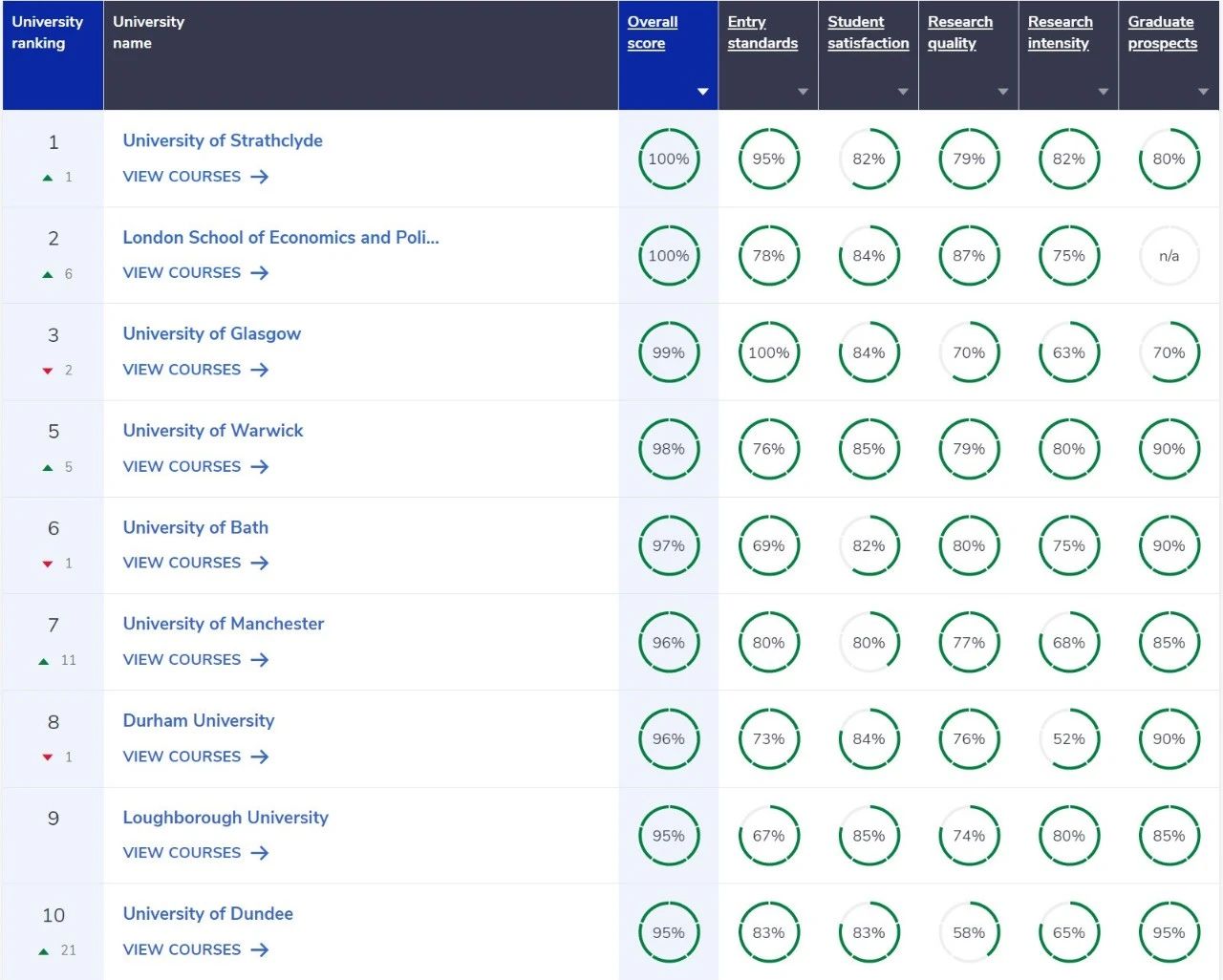Viewport: 1223px width, 980px height.
Task: Click Strathclyde's 100% overall score ring
Action: (668, 160)
